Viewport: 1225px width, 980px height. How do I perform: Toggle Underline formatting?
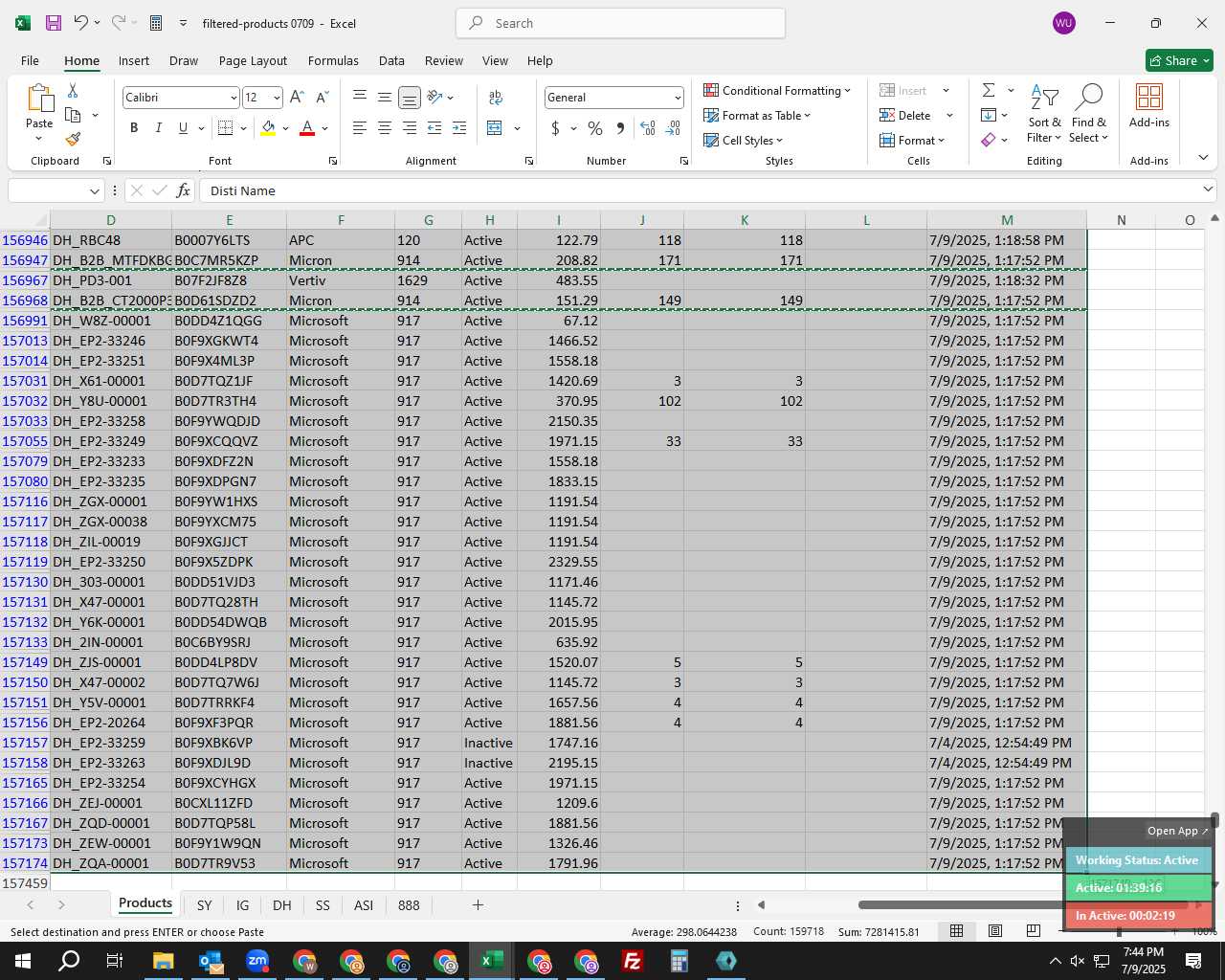pyautogui.click(x=183, y=127)
